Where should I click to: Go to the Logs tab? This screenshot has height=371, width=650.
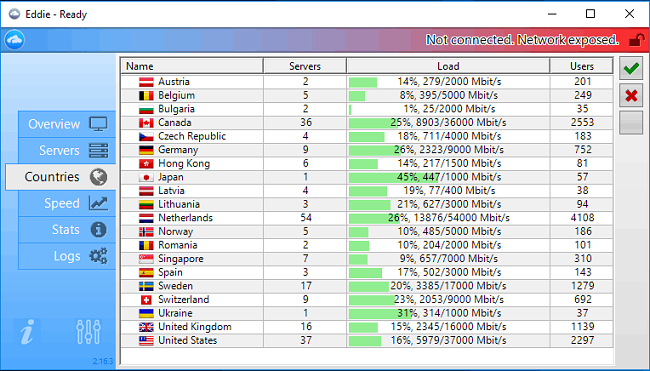point(67,256)
